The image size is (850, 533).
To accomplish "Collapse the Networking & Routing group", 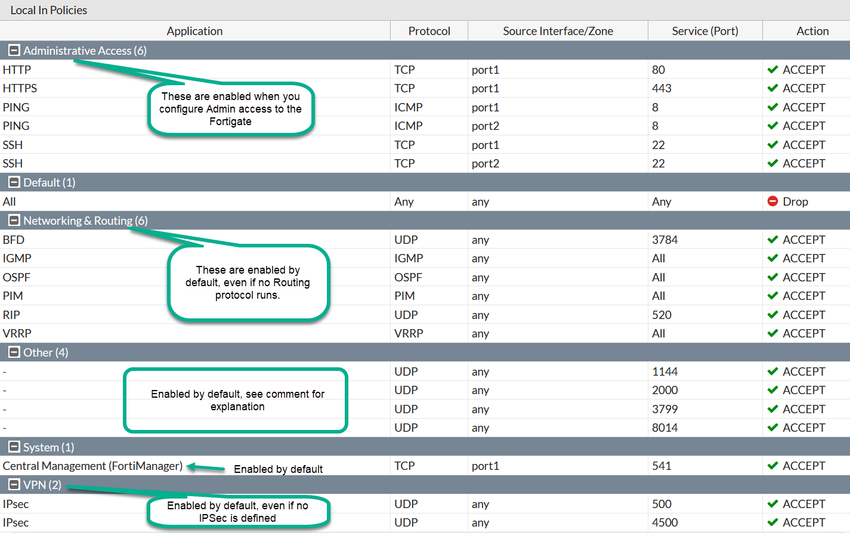I will click(x=14, y=220).
